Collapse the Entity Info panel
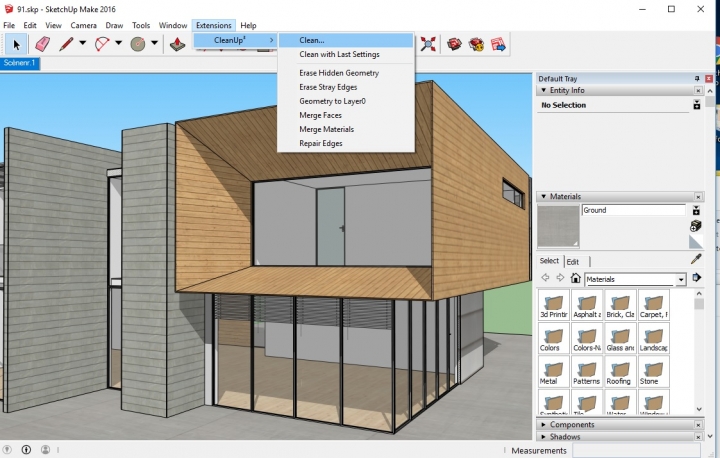Image resolution: width=720 pixels, height=458 pixels. pos(544,90)
